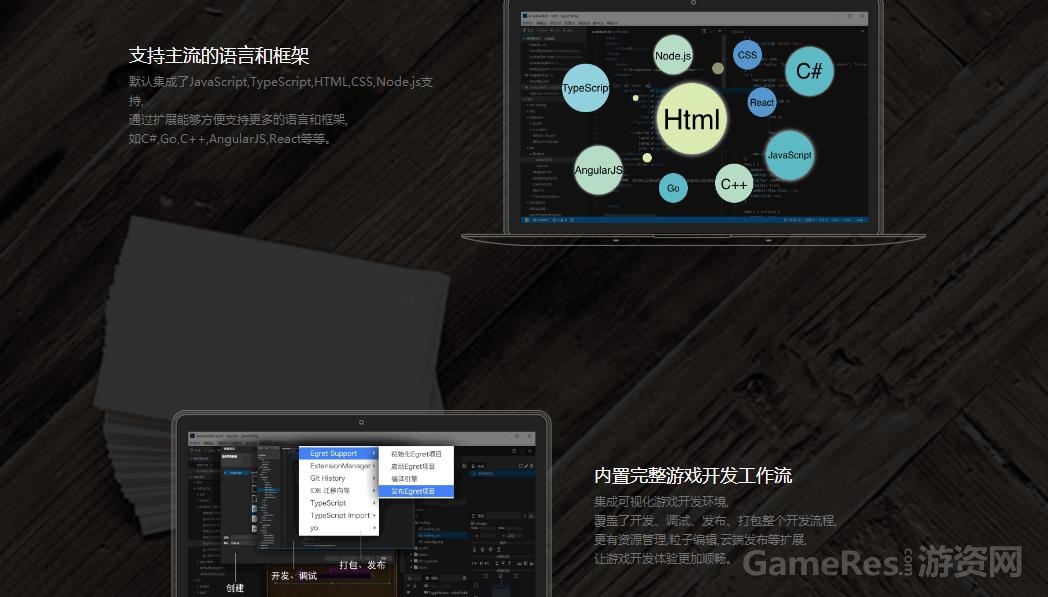Open the ExtensionManager menu entry
Viewport: 1048px width, 597px height.
pyautogui.click(x=339, y=465)
